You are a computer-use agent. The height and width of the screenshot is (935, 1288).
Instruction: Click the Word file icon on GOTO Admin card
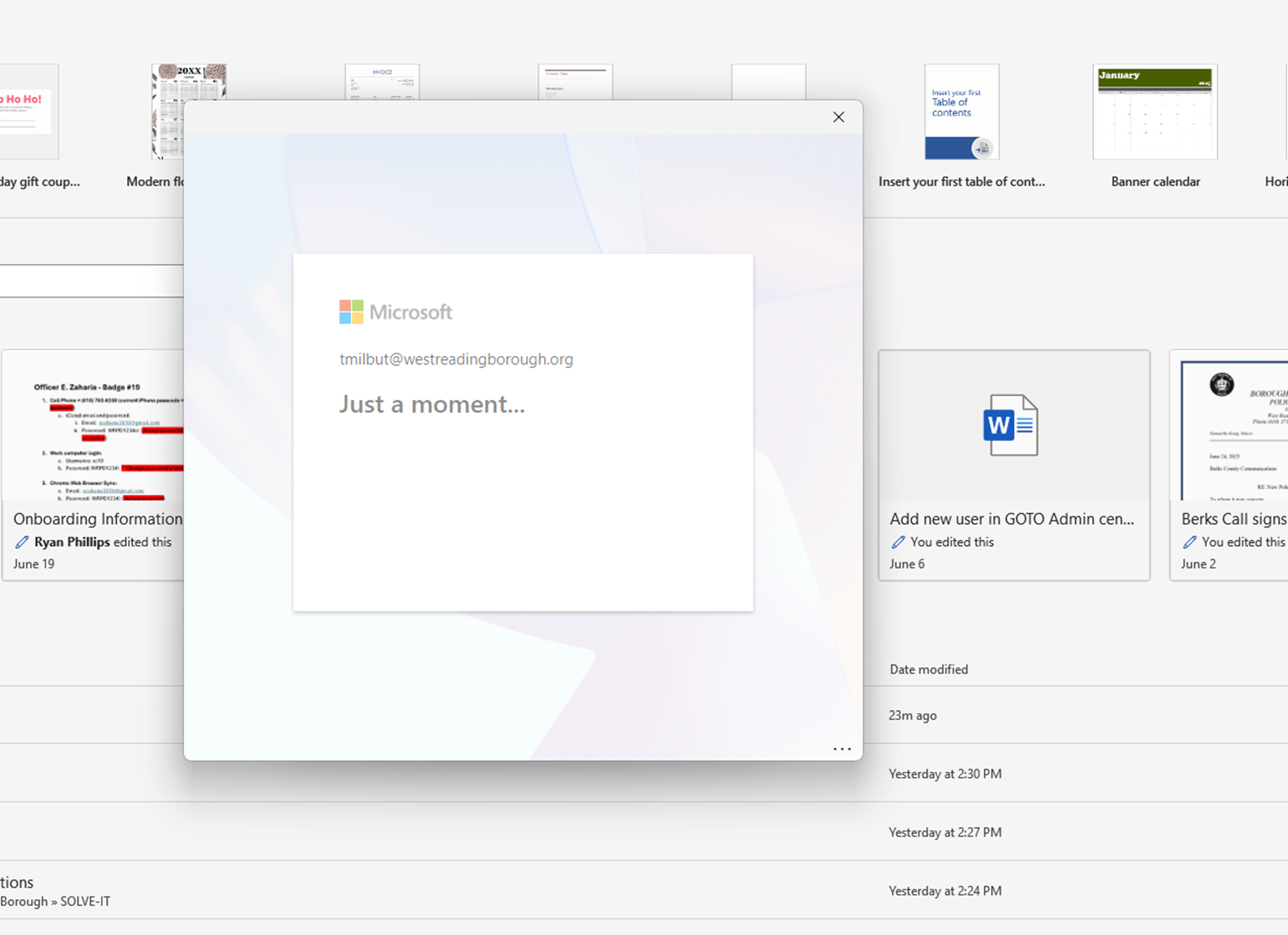point(1011,425)
